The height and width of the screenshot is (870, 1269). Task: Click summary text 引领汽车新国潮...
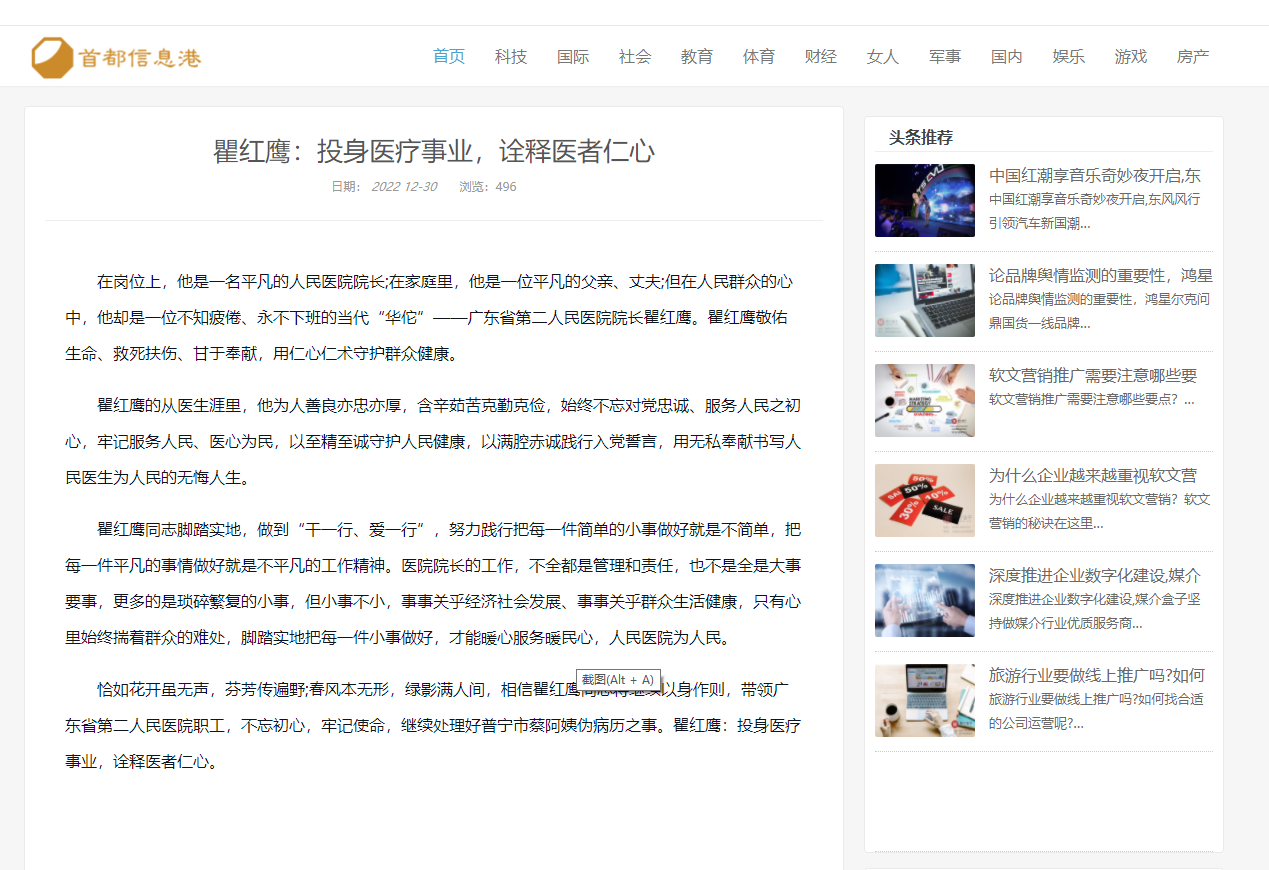click(x=1040, y=223)
